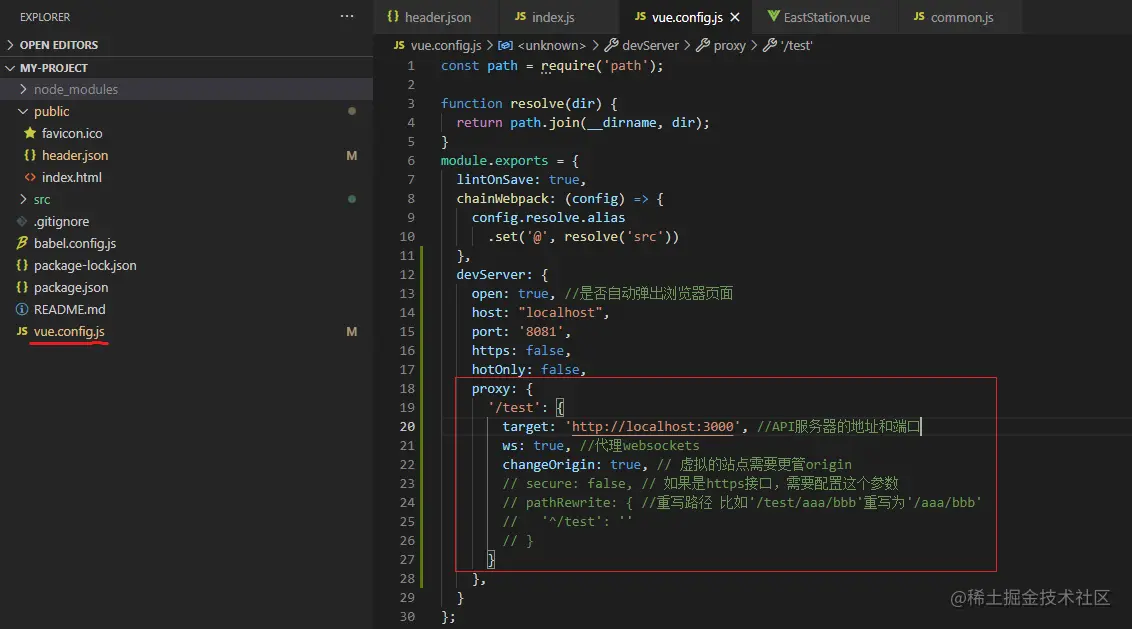Screen dimensions: 1132x629
Task: Click the favicon star icon
Action: [30, 133]
